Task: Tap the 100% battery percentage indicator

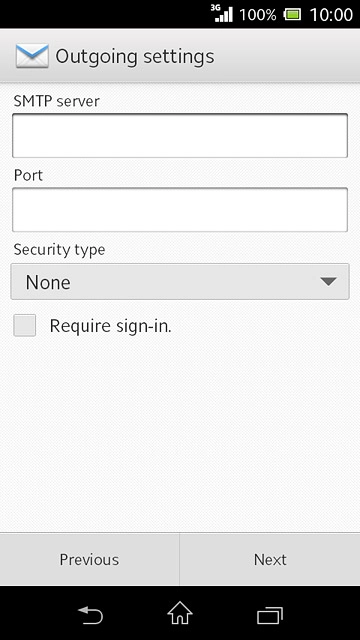Action: pyautogui.click(x=258, y=15)
